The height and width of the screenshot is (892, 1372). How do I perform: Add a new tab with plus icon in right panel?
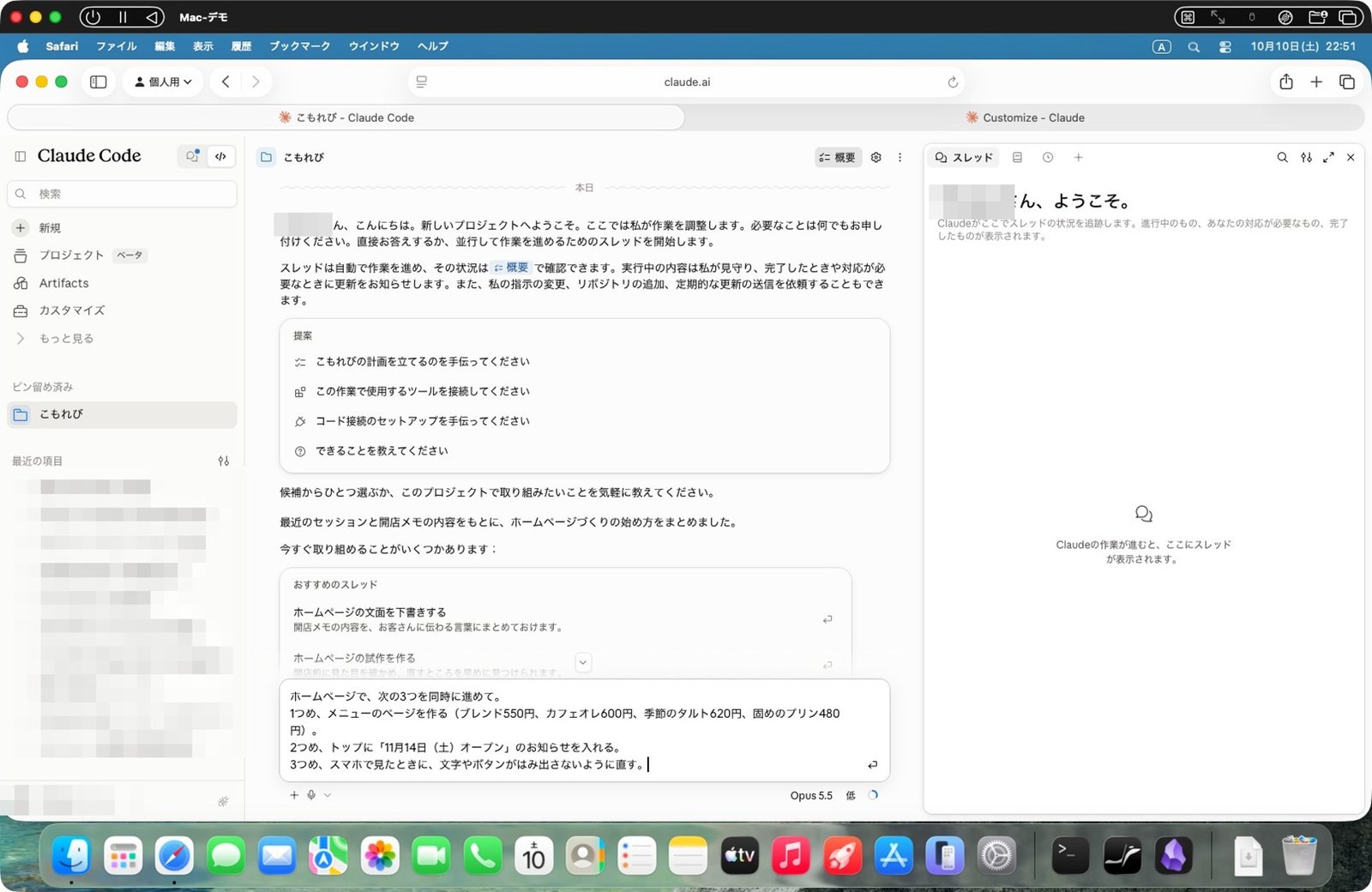tap(1078, 157)
